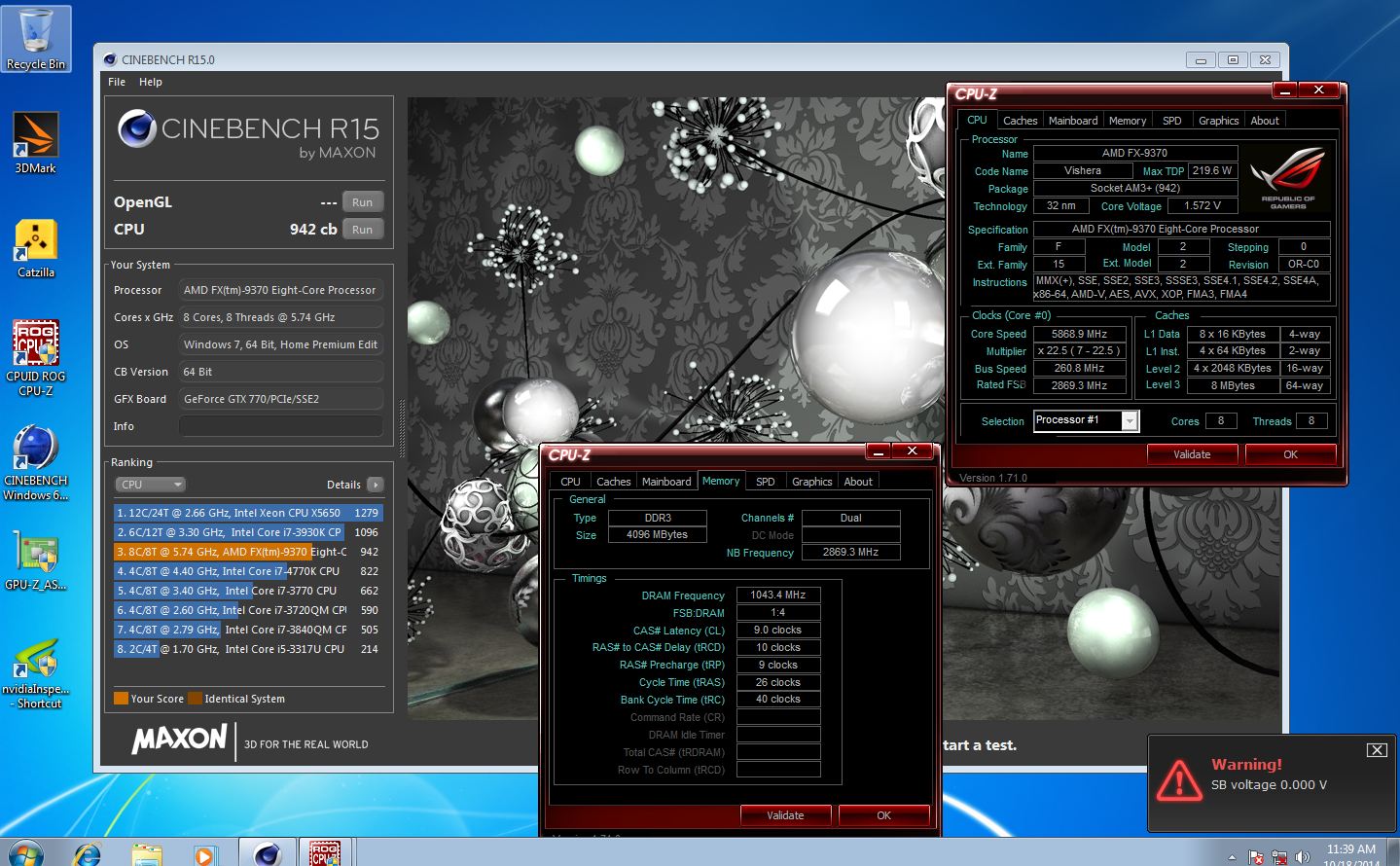Select the Xeon X5650 ranking row
The image size is (1400, 866).
248,513
